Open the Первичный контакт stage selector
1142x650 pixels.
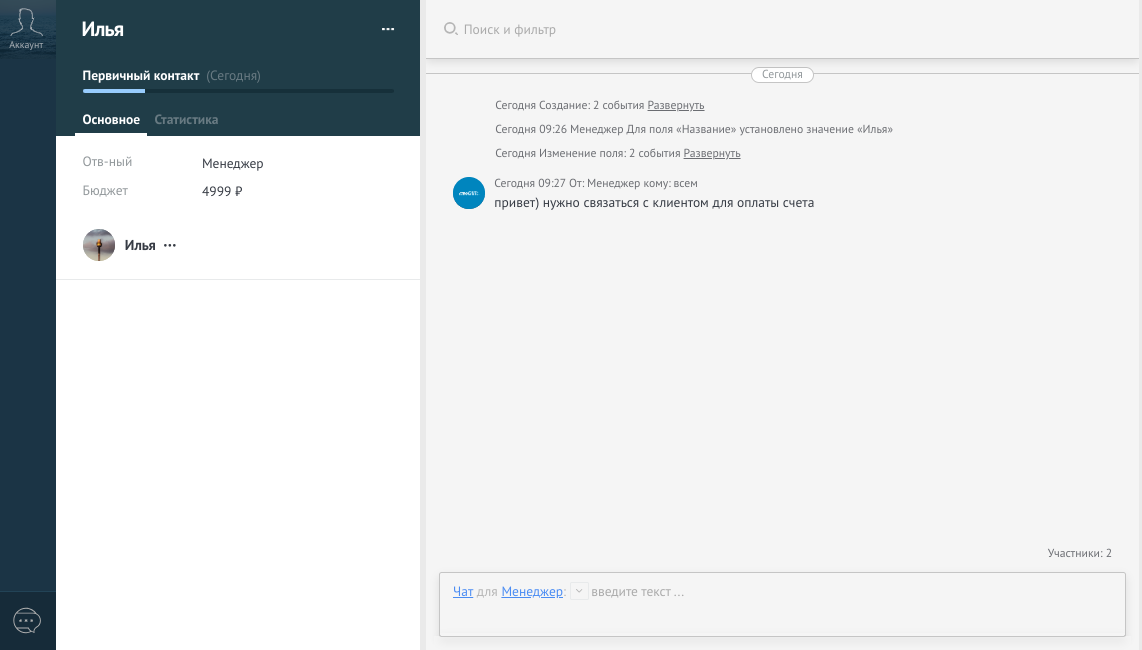tap(141, 76)
